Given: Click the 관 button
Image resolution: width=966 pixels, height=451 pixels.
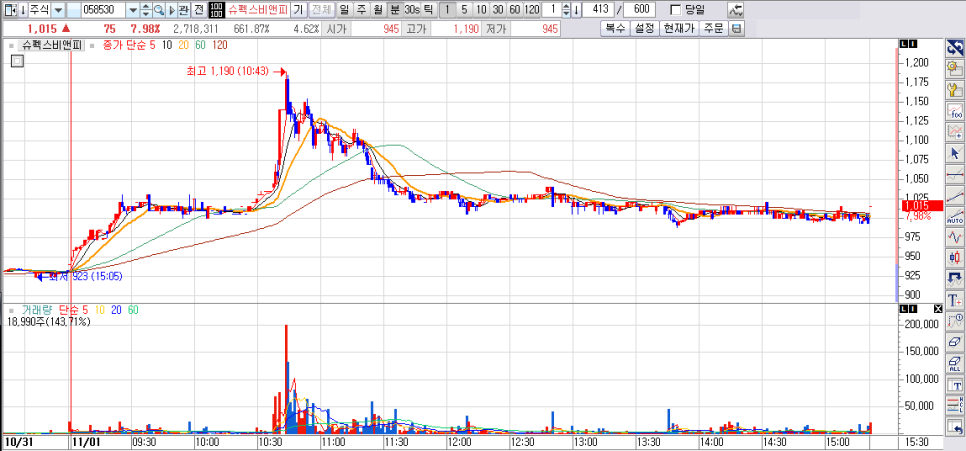Looking at the screenshot, I should click(x=184, y=10).
